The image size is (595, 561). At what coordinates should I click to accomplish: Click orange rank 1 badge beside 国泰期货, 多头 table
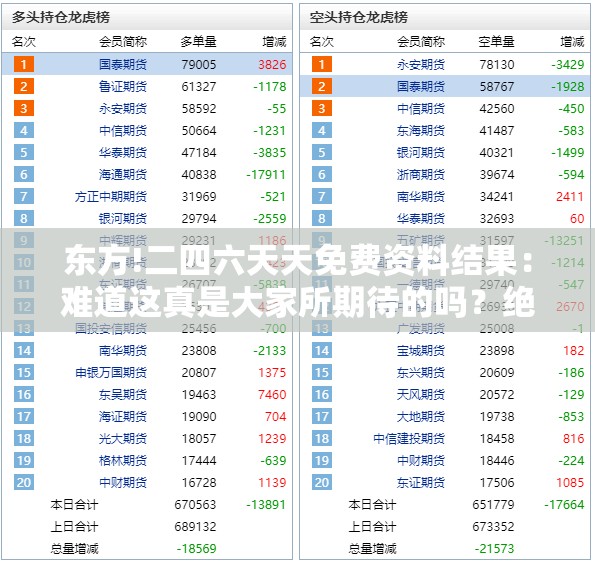tap(24, 64)
